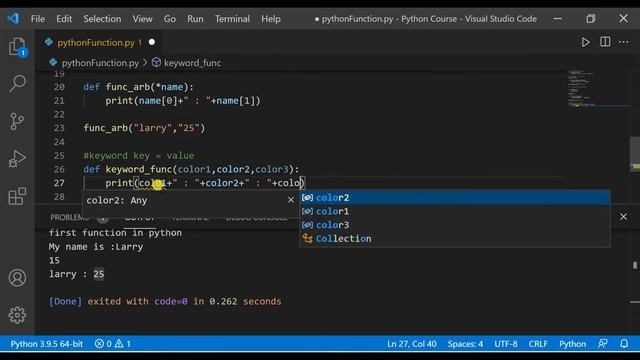Open the Accounts icon in activity bar
The width and height of the screenshot is (640, 360).
click(17, 278)
